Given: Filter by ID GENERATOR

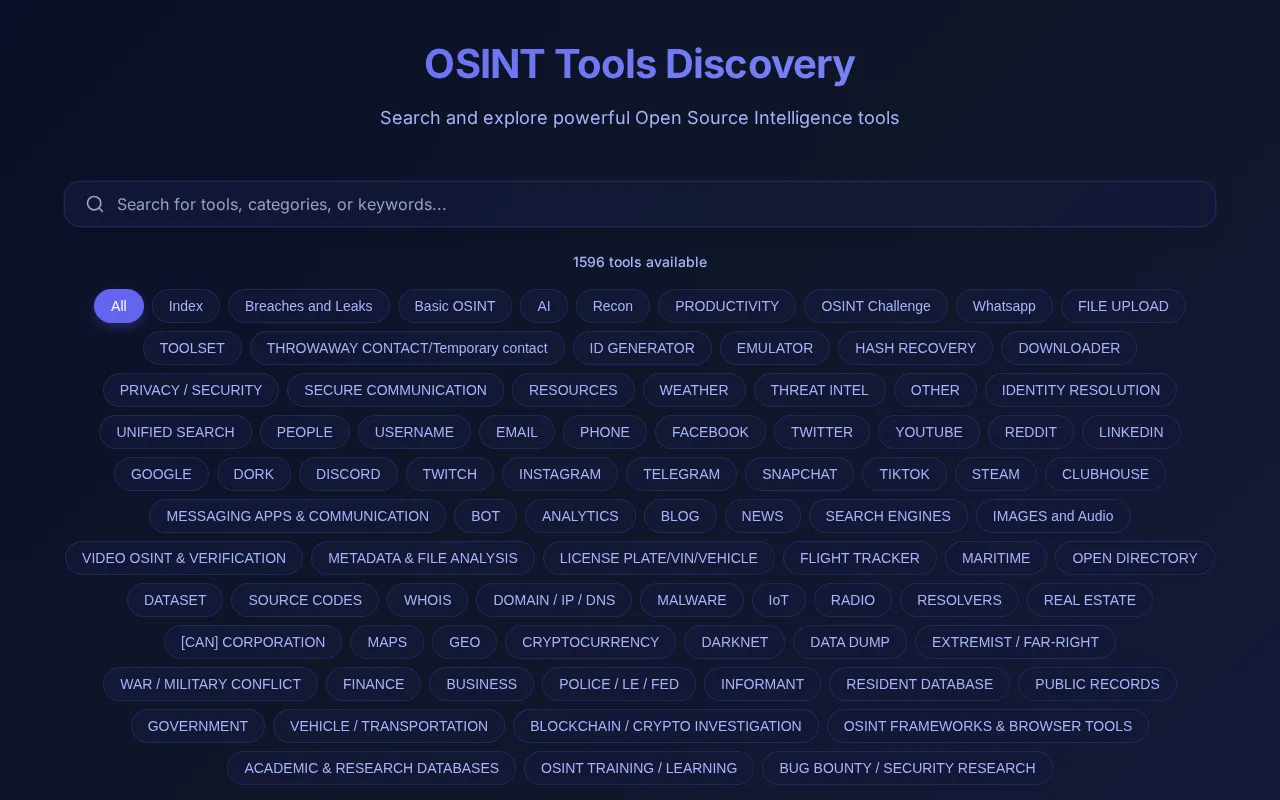Looking at the screenshot, I should tap(642, 348).
